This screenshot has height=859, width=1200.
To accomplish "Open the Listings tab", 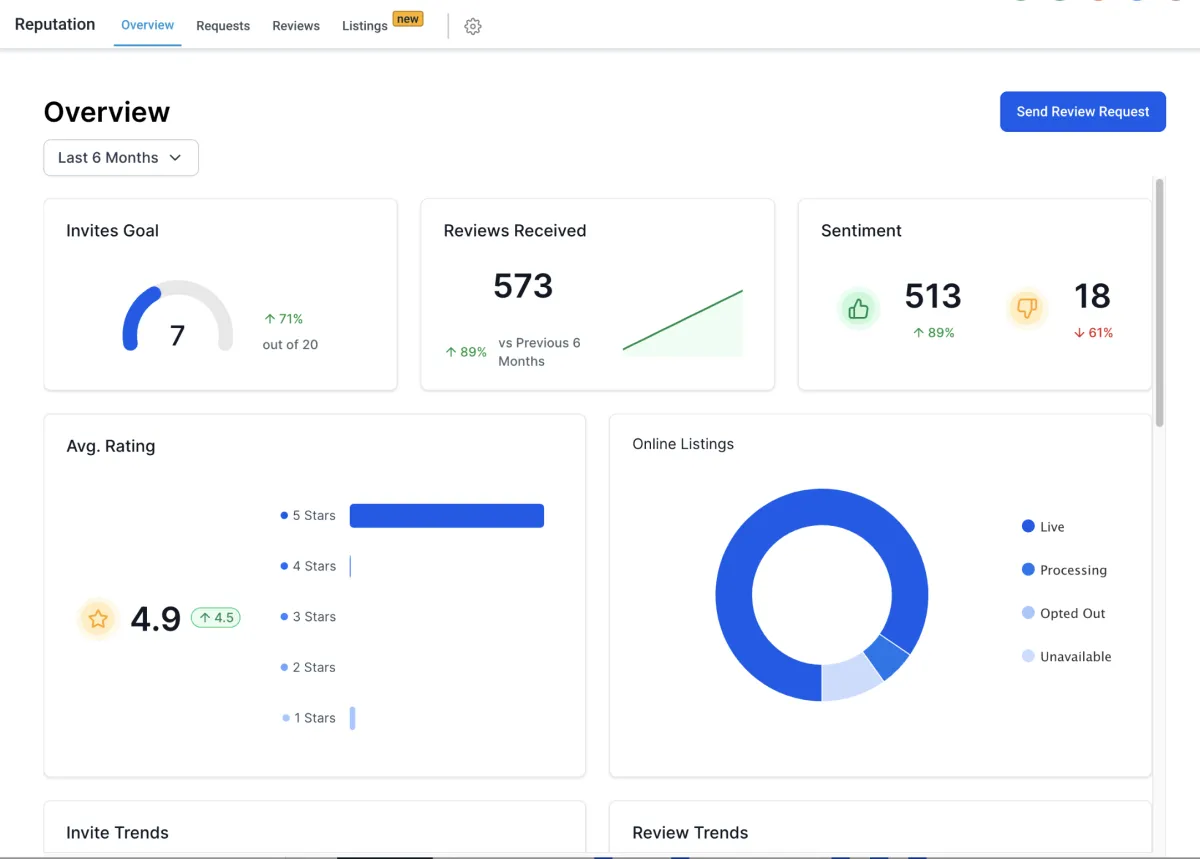I will pyautogui.click(x=364, y=26).
